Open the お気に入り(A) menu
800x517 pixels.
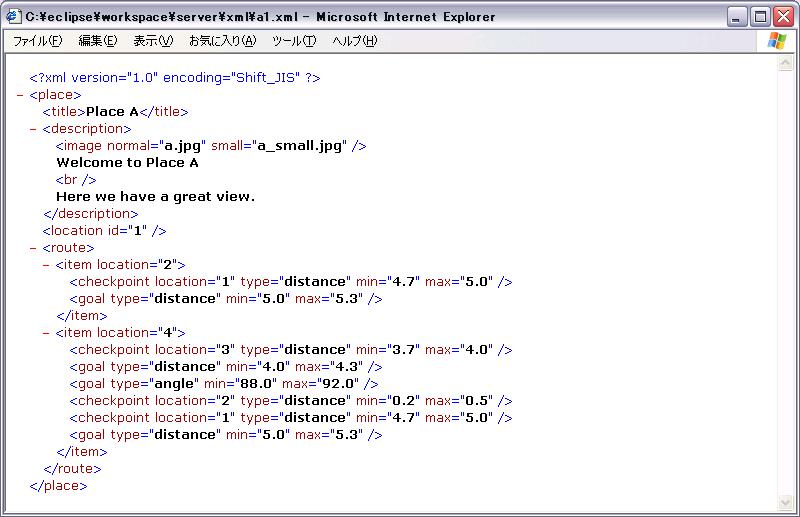pos(222,41)
